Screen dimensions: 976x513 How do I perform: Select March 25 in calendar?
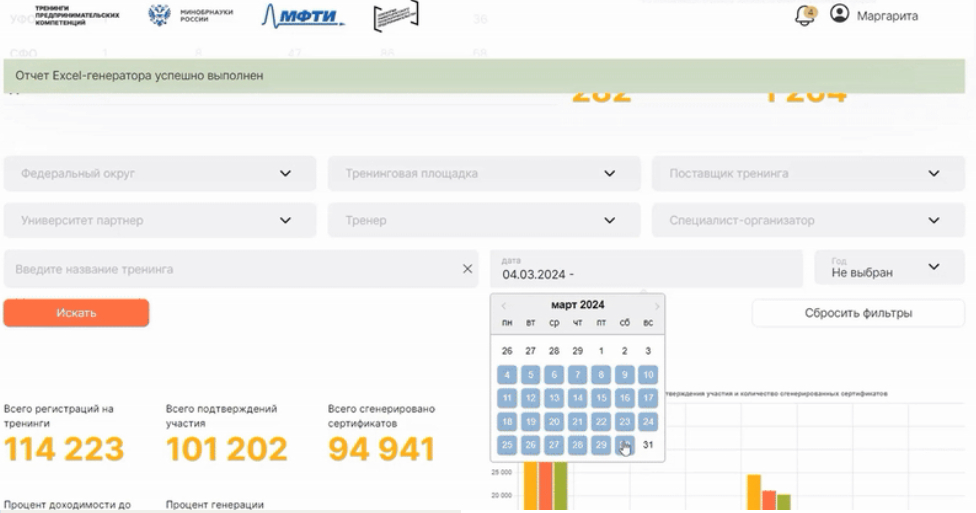coord(507,445)
